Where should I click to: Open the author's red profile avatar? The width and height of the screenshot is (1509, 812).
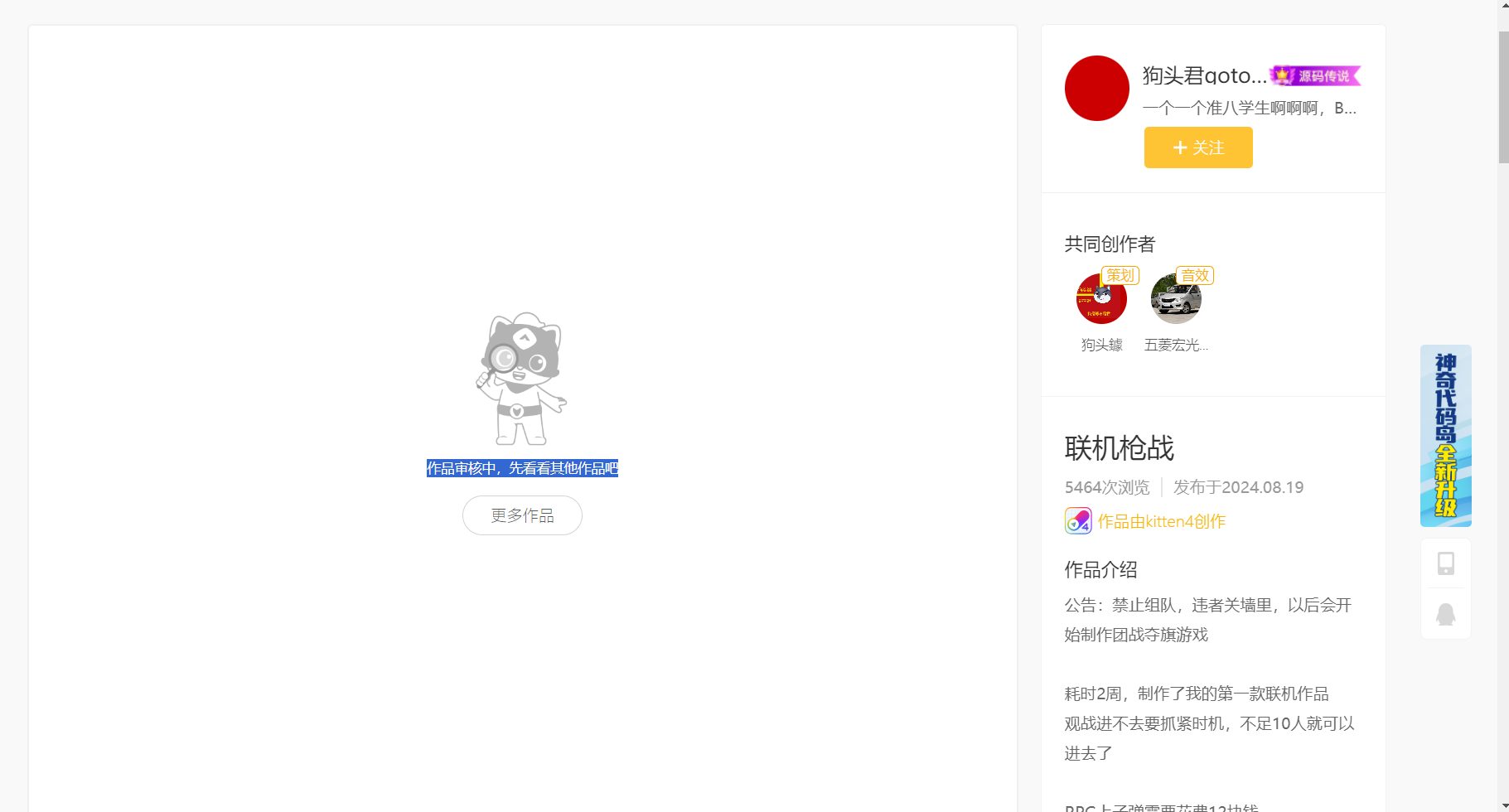click(1096, 88)
